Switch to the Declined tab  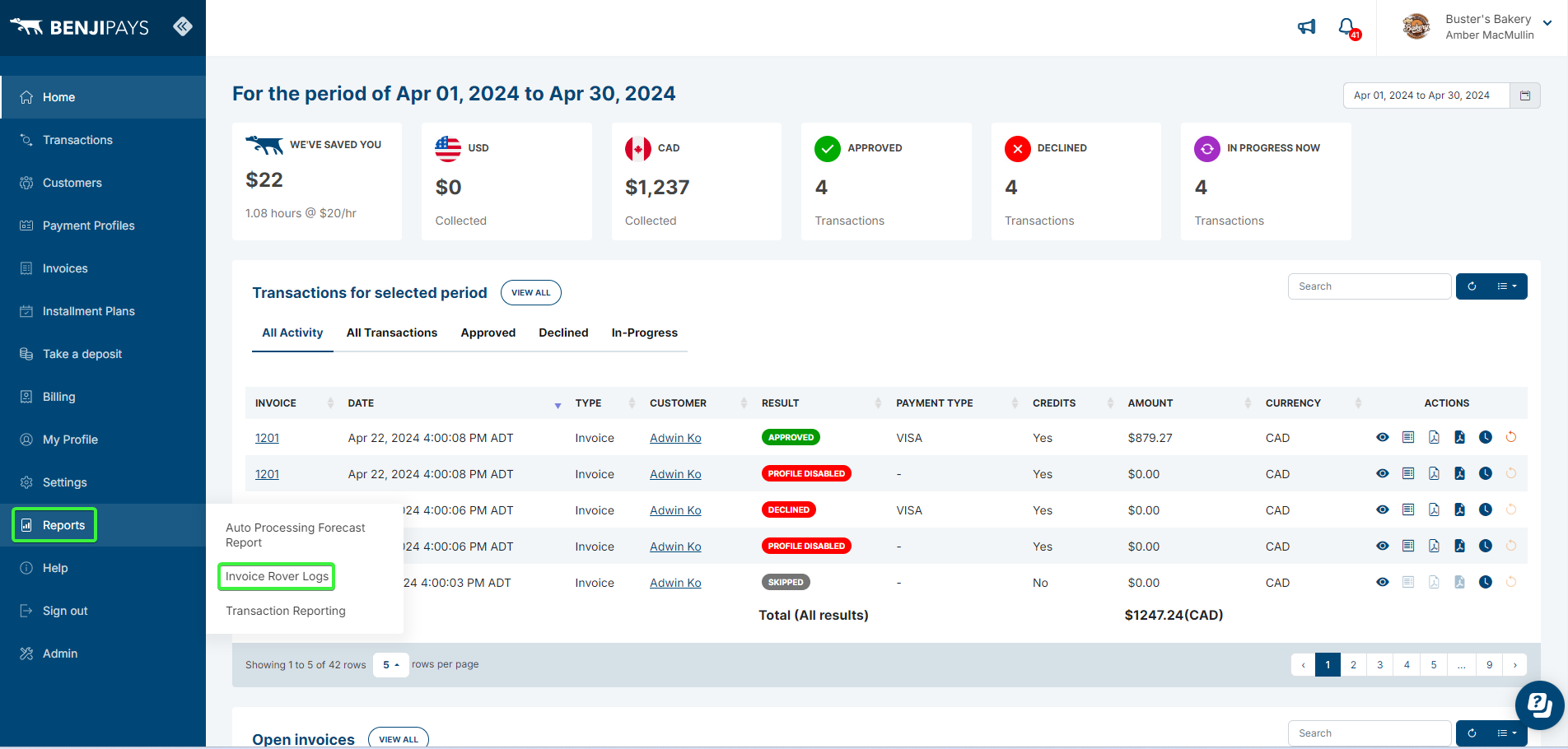click(563, 333)
